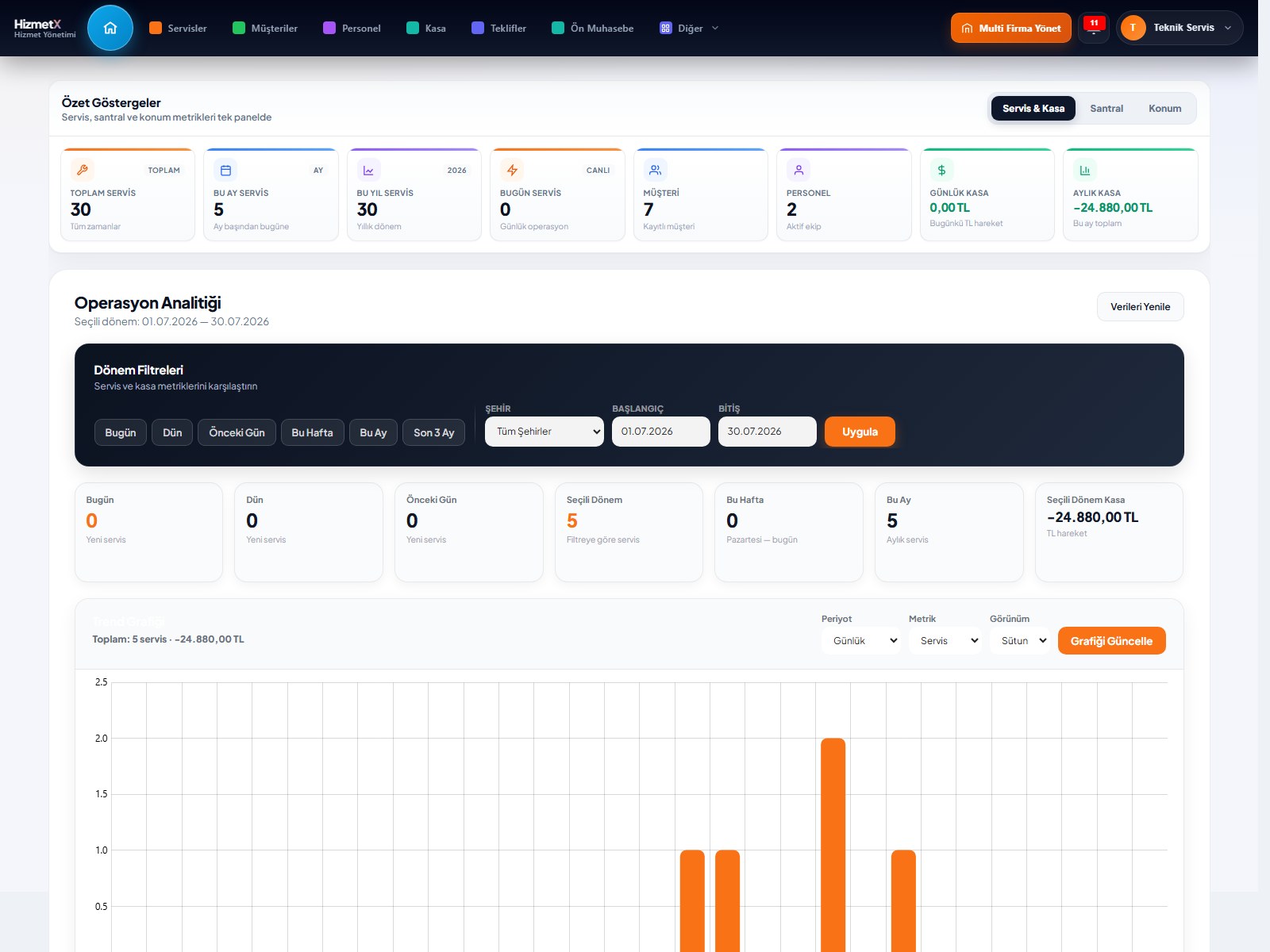
Task: Click the Aylık Kasa value −24.880,00 TL
Action: point(1113,208)
